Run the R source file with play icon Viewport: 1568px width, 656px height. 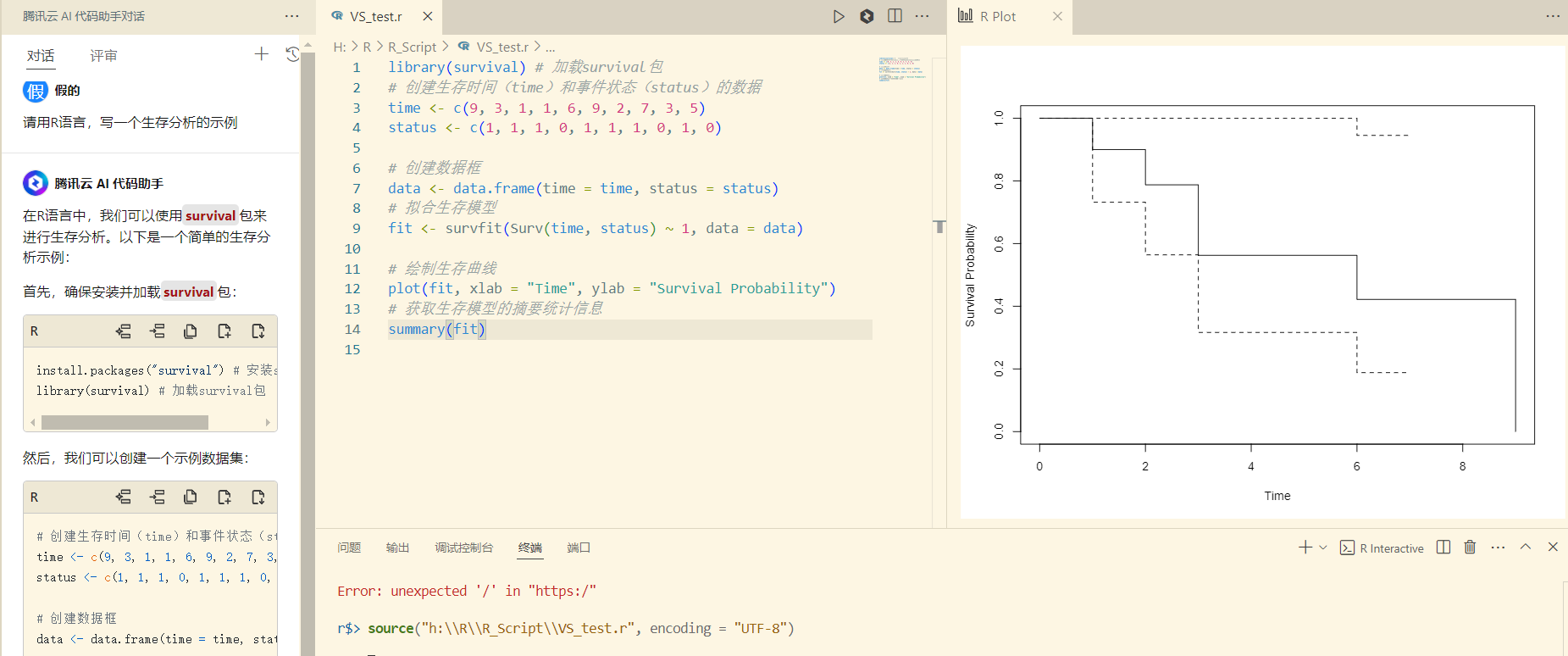pos(839,16)
